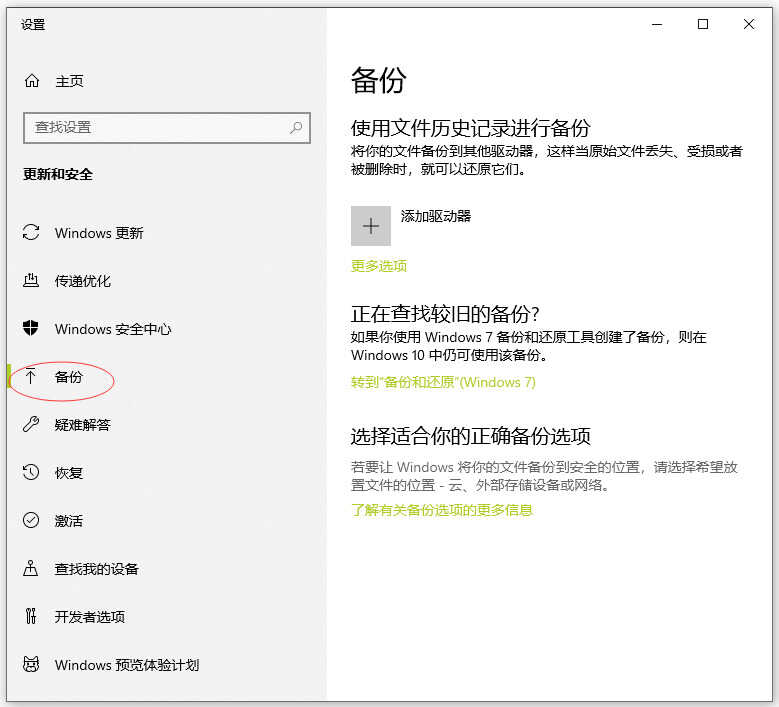Screen dimensions: 779x707
Task: Click the 查找设置 search field
Action: point(167,128)
